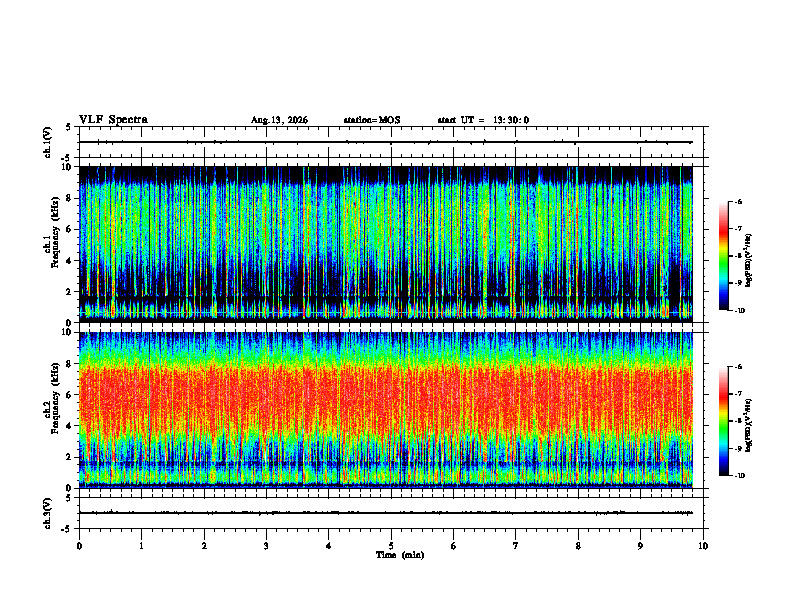Click the red band in ch.2 spectrogram

coord(385,399)
